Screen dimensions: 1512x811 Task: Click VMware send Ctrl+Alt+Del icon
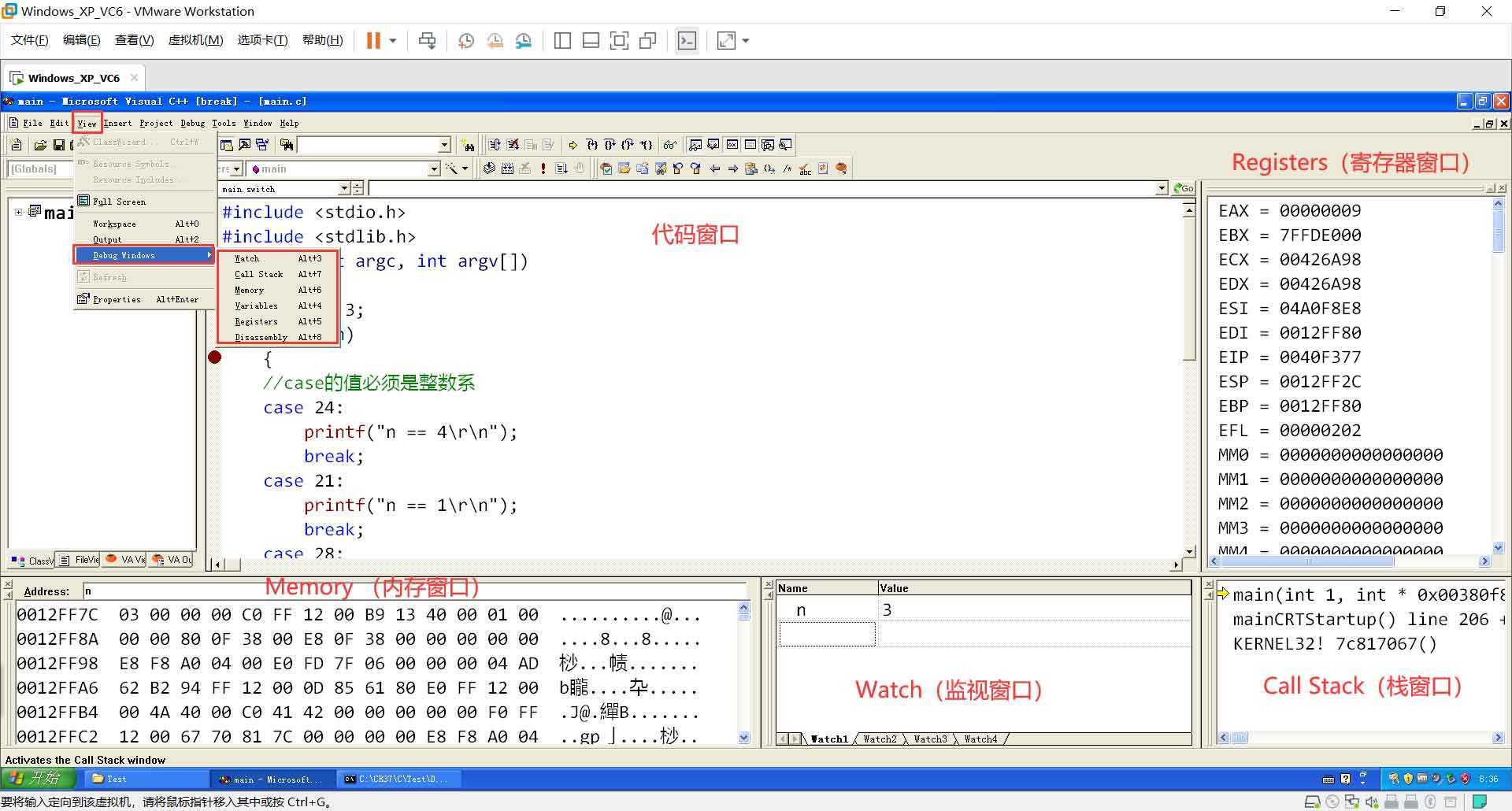pos(427,41)
